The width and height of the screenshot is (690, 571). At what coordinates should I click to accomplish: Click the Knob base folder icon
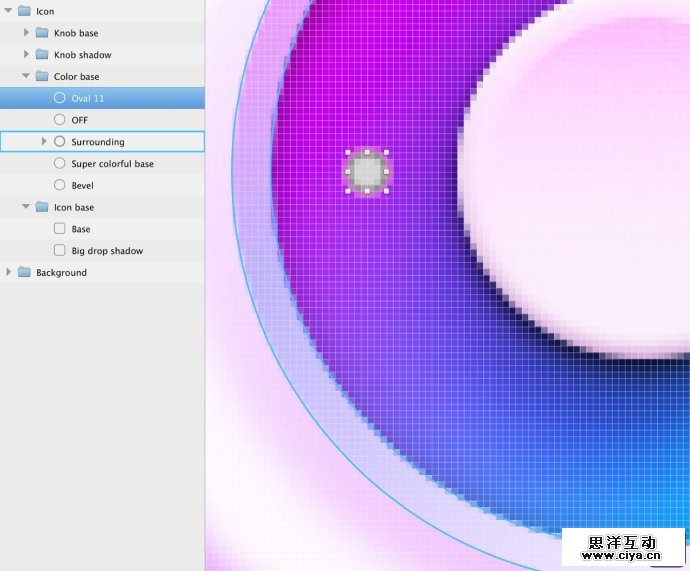coord(42,33)
